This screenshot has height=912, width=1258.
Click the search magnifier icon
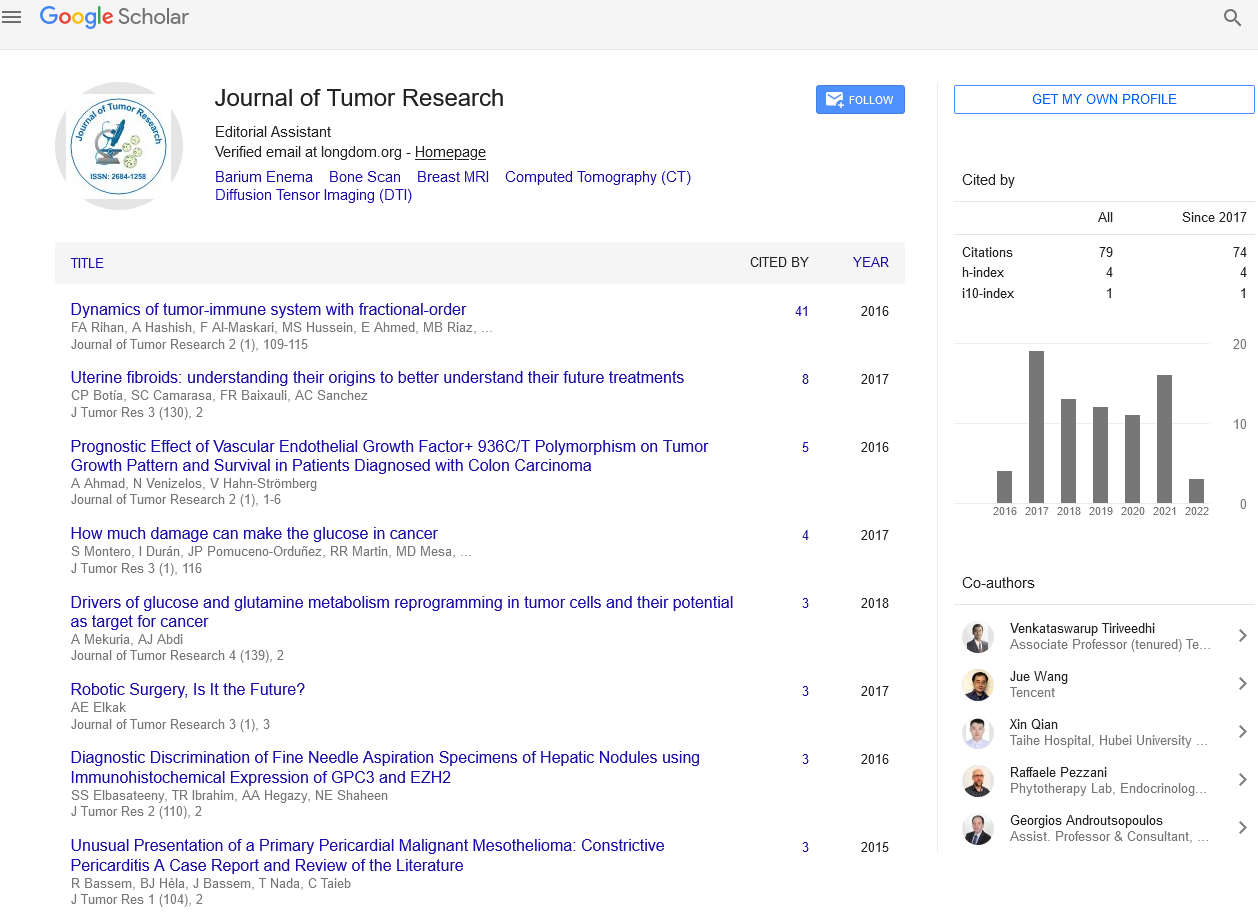tap(1232, 17)
